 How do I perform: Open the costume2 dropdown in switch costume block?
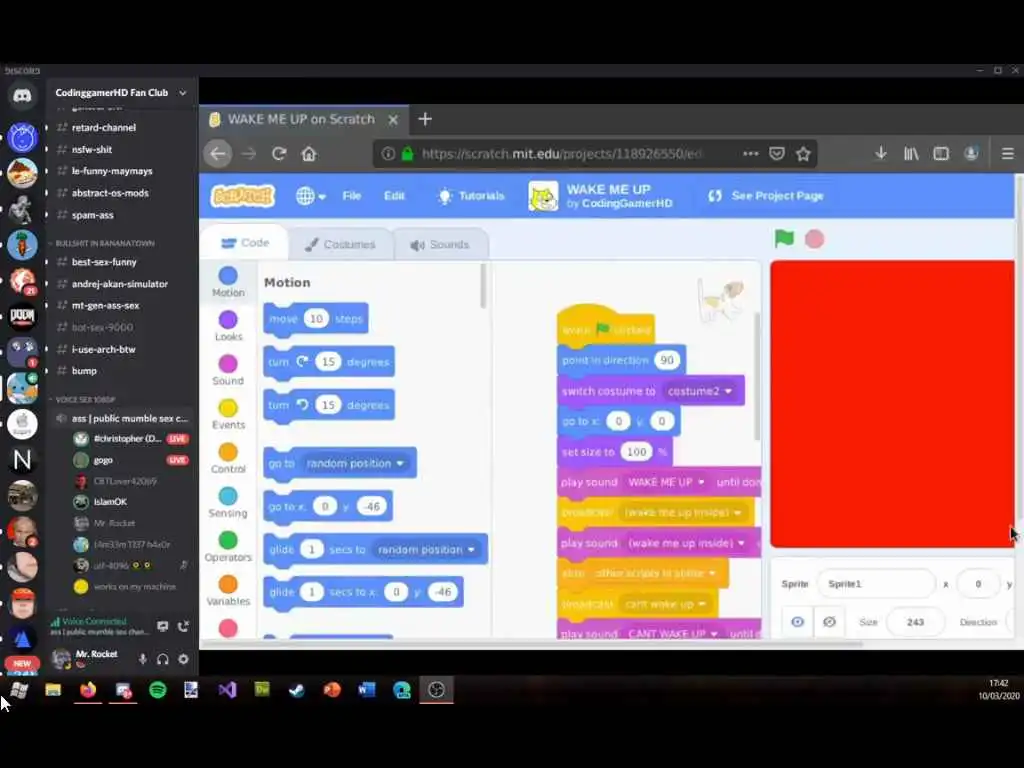[x=699, y=391]
